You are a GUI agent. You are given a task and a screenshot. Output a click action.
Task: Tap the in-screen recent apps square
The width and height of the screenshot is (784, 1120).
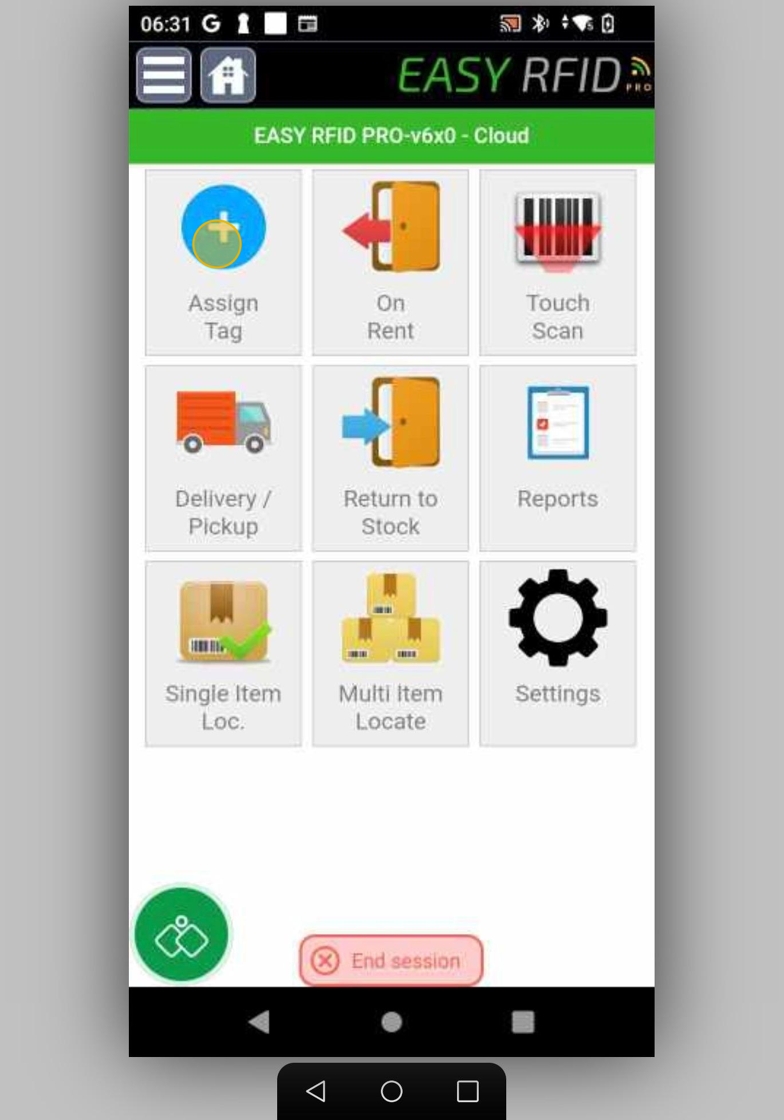(x=523, y=1021)
